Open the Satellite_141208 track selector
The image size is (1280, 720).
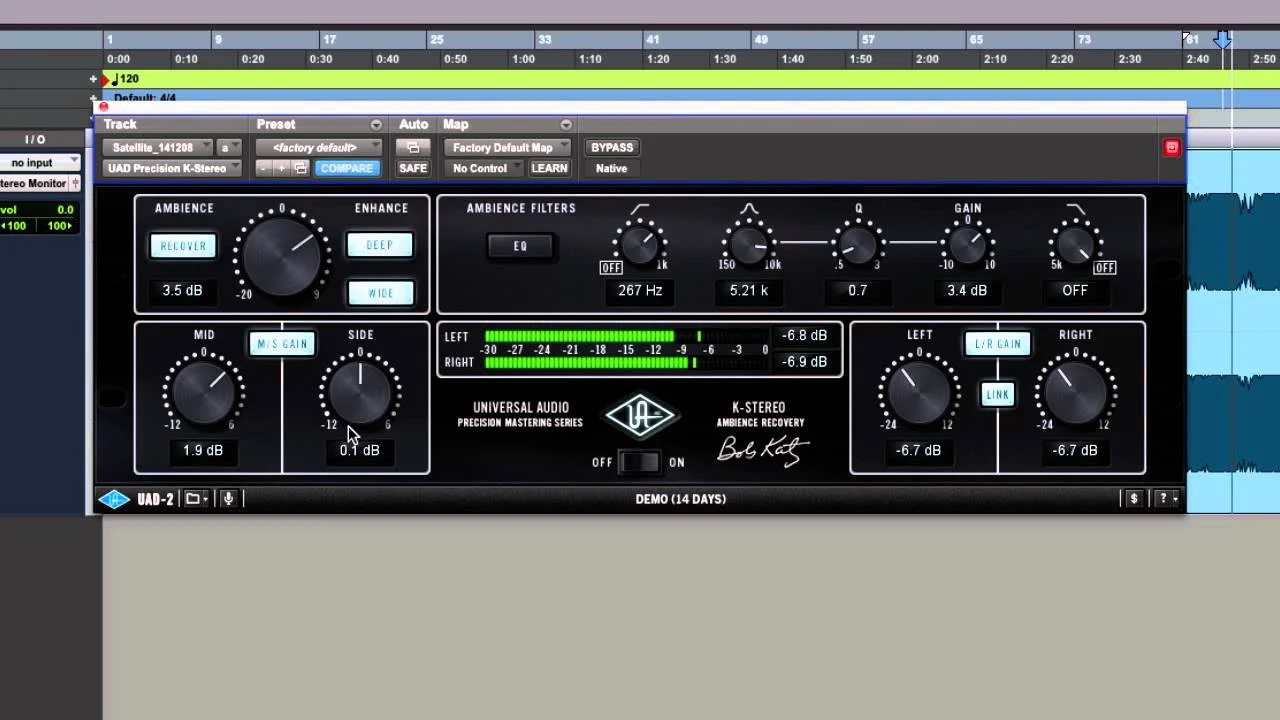pos(155,147)
